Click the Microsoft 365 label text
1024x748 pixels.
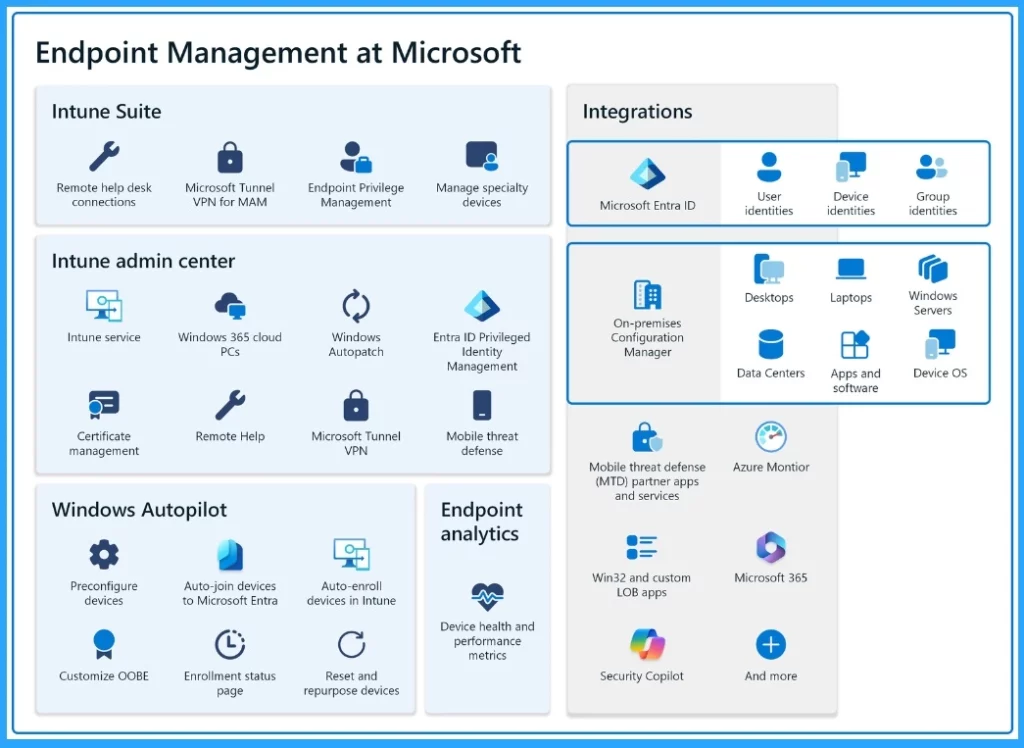pos(771,577)
